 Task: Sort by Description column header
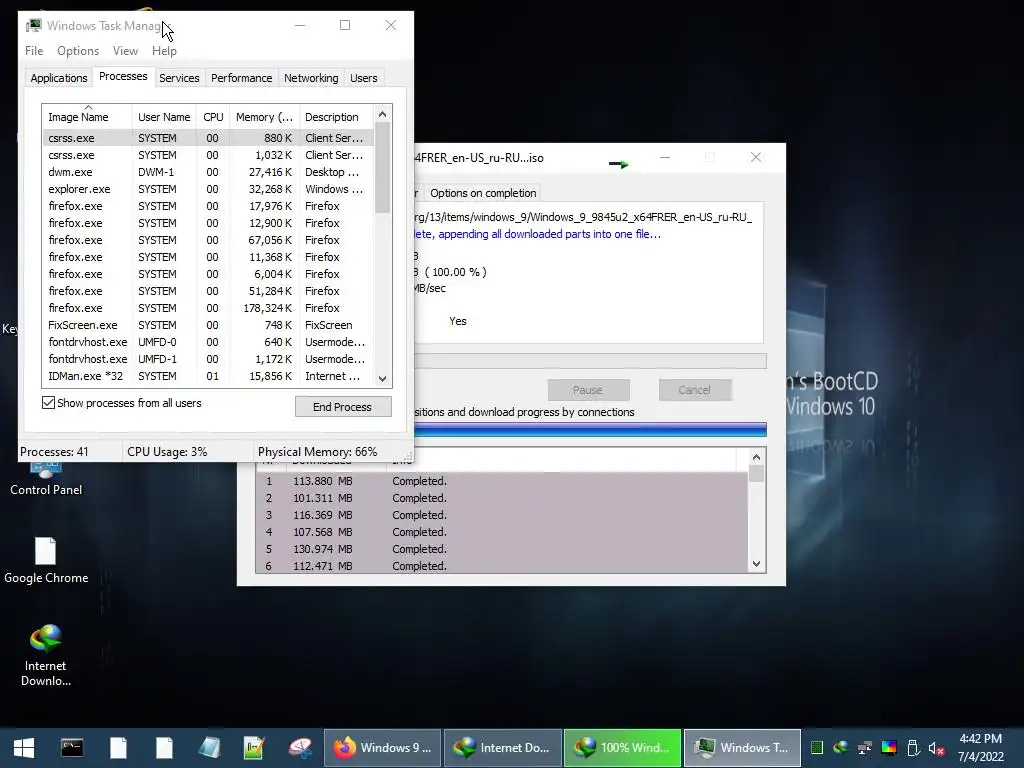(336, 116)
